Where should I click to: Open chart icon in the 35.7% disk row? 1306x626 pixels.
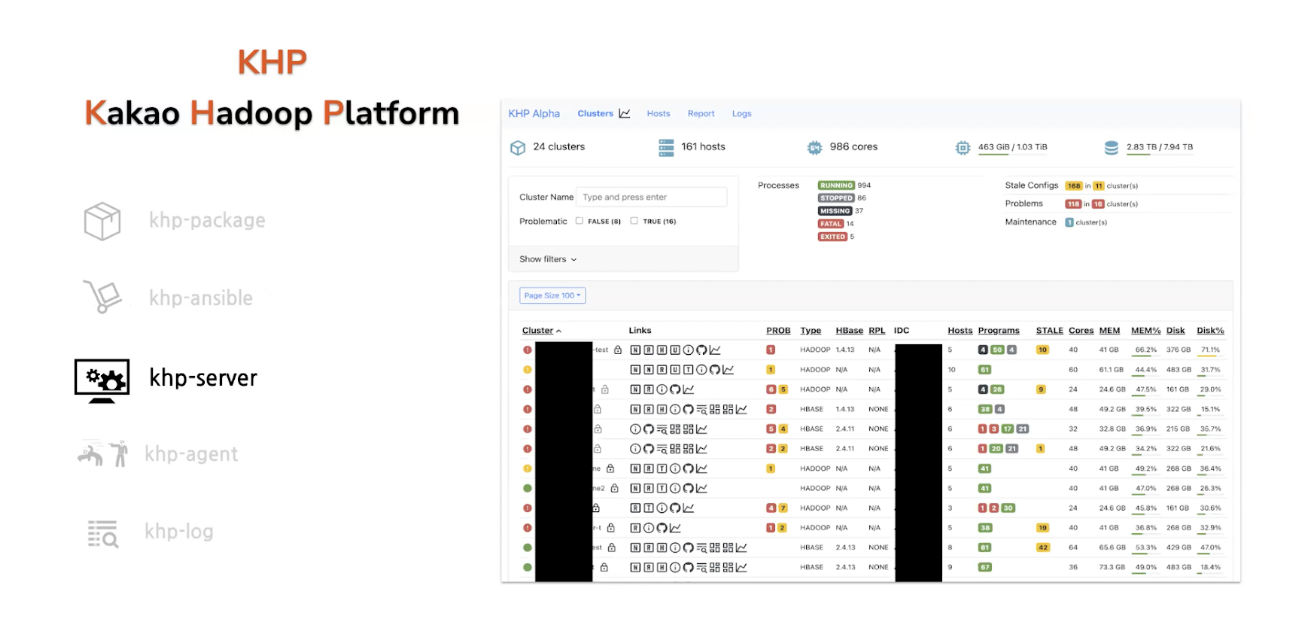click(x=702, y=429)
